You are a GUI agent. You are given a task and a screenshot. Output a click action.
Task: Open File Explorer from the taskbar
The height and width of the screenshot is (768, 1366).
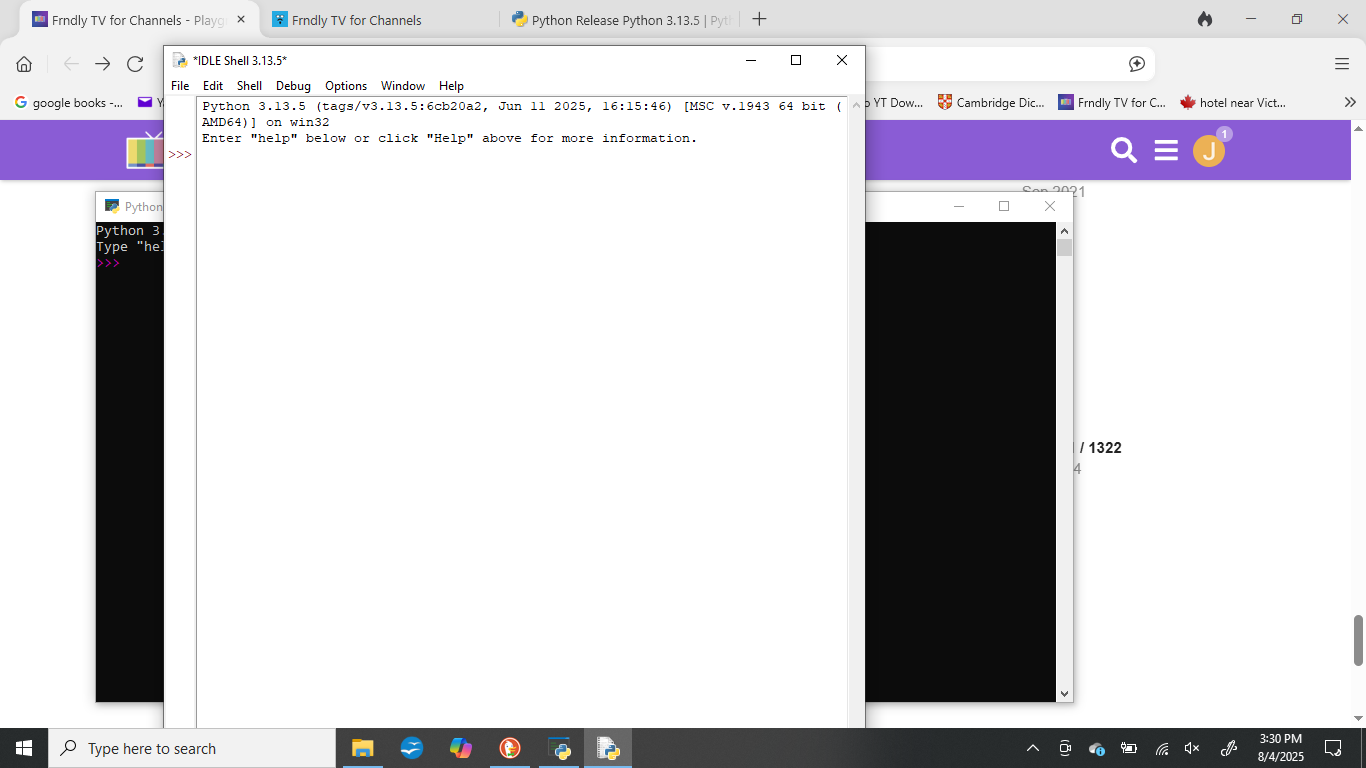click(362, 748)
